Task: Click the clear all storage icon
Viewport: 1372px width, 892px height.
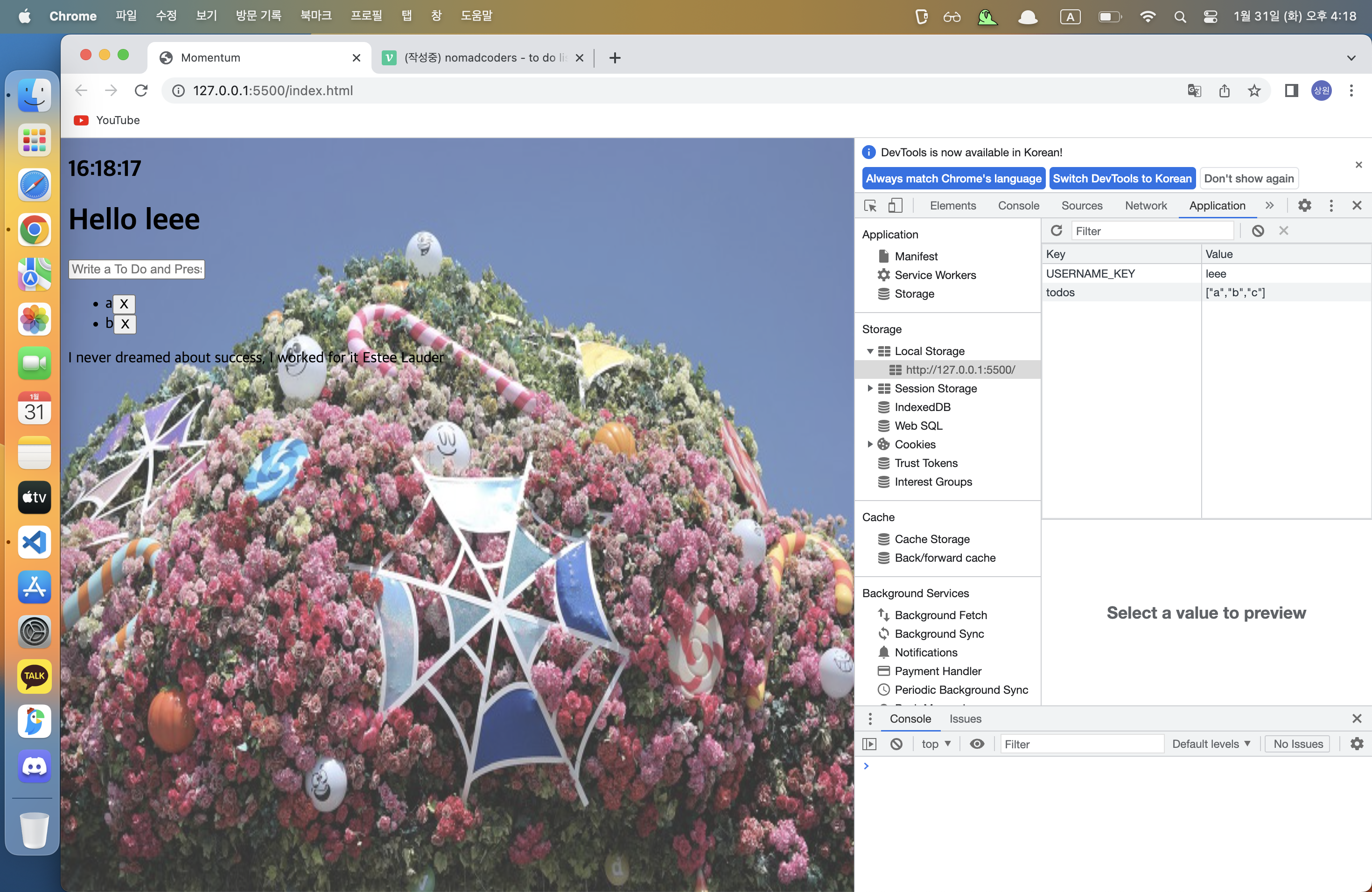Action: (1258, 230)
